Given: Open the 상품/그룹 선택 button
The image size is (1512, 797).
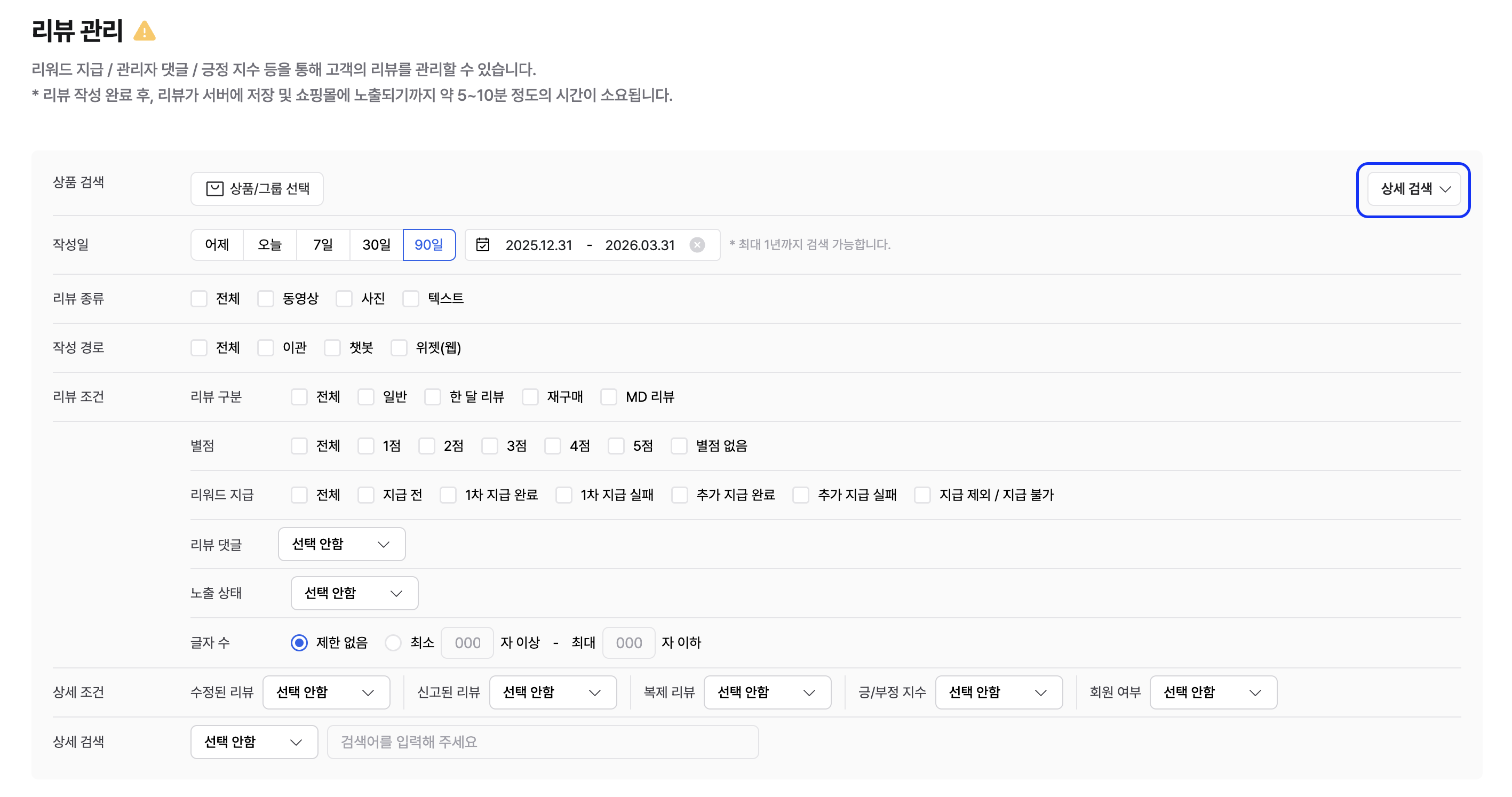Looking at the screenshot, I should (257, 188).
